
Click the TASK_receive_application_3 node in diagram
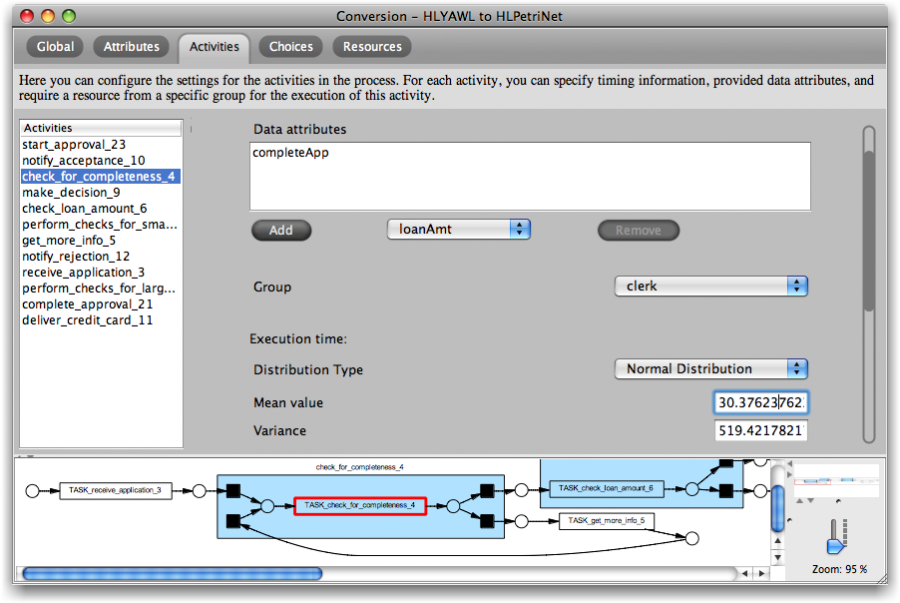(x=115, y=491)
